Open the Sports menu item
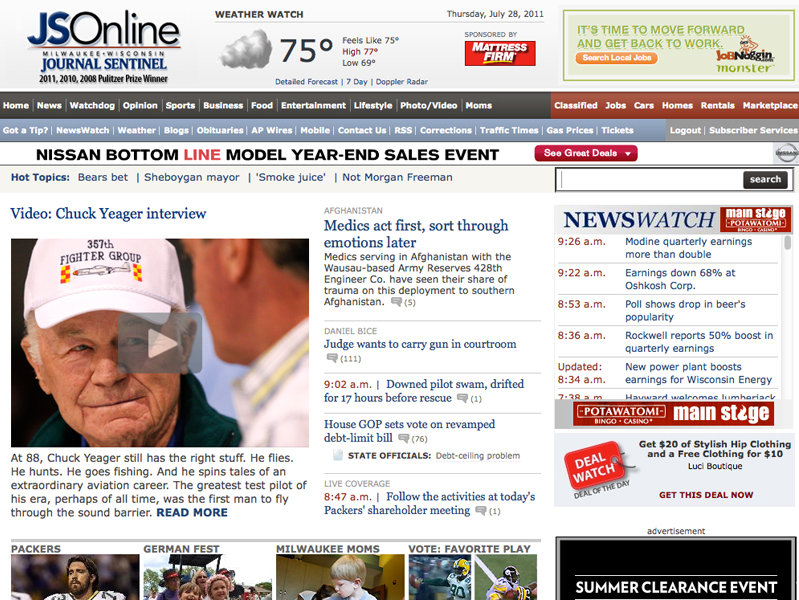Image resolution: width=799 pixels, height=600 pixels. point(180,106)
